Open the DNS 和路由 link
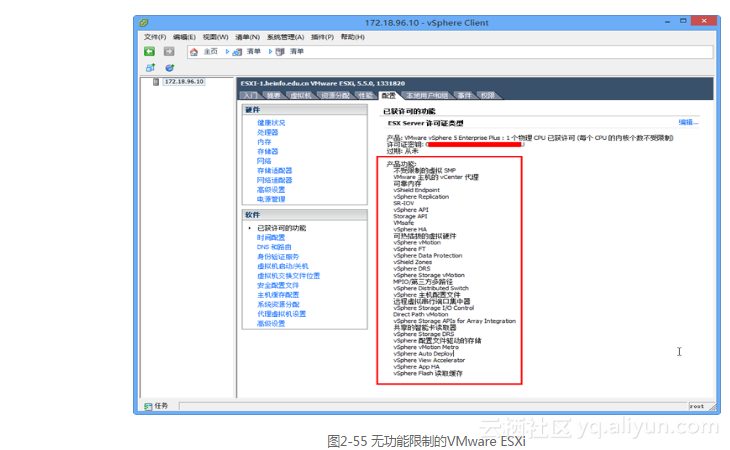 (x=274, y=247)
